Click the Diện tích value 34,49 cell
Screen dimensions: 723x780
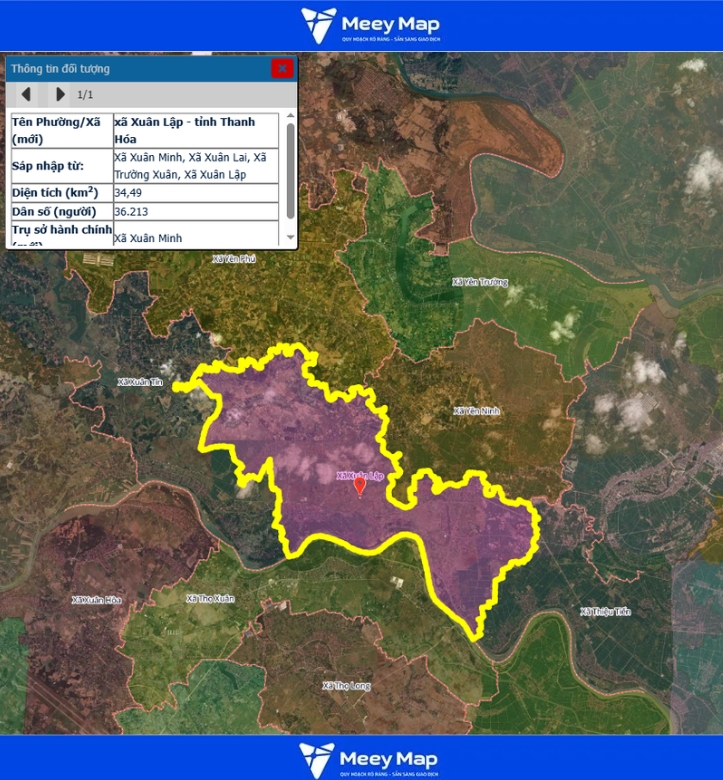(196, 192)
